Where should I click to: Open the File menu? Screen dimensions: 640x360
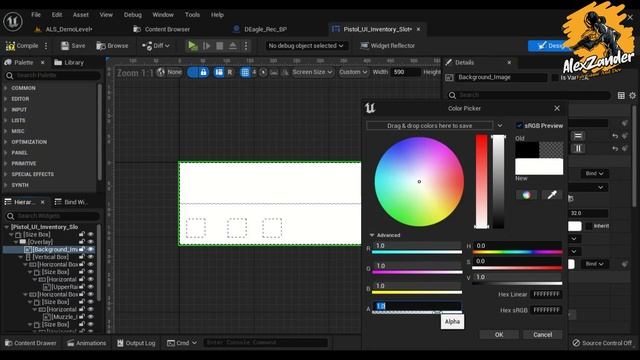pos(36,15)
